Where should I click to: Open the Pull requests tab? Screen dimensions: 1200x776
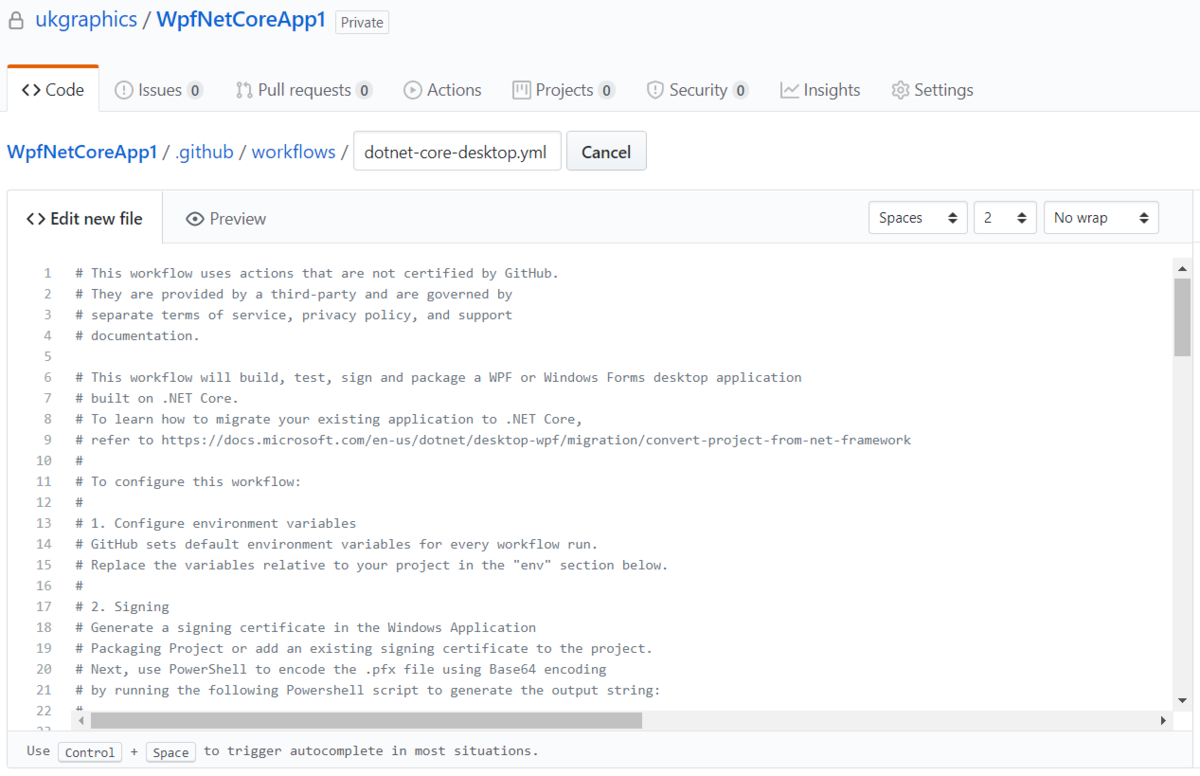304,90
